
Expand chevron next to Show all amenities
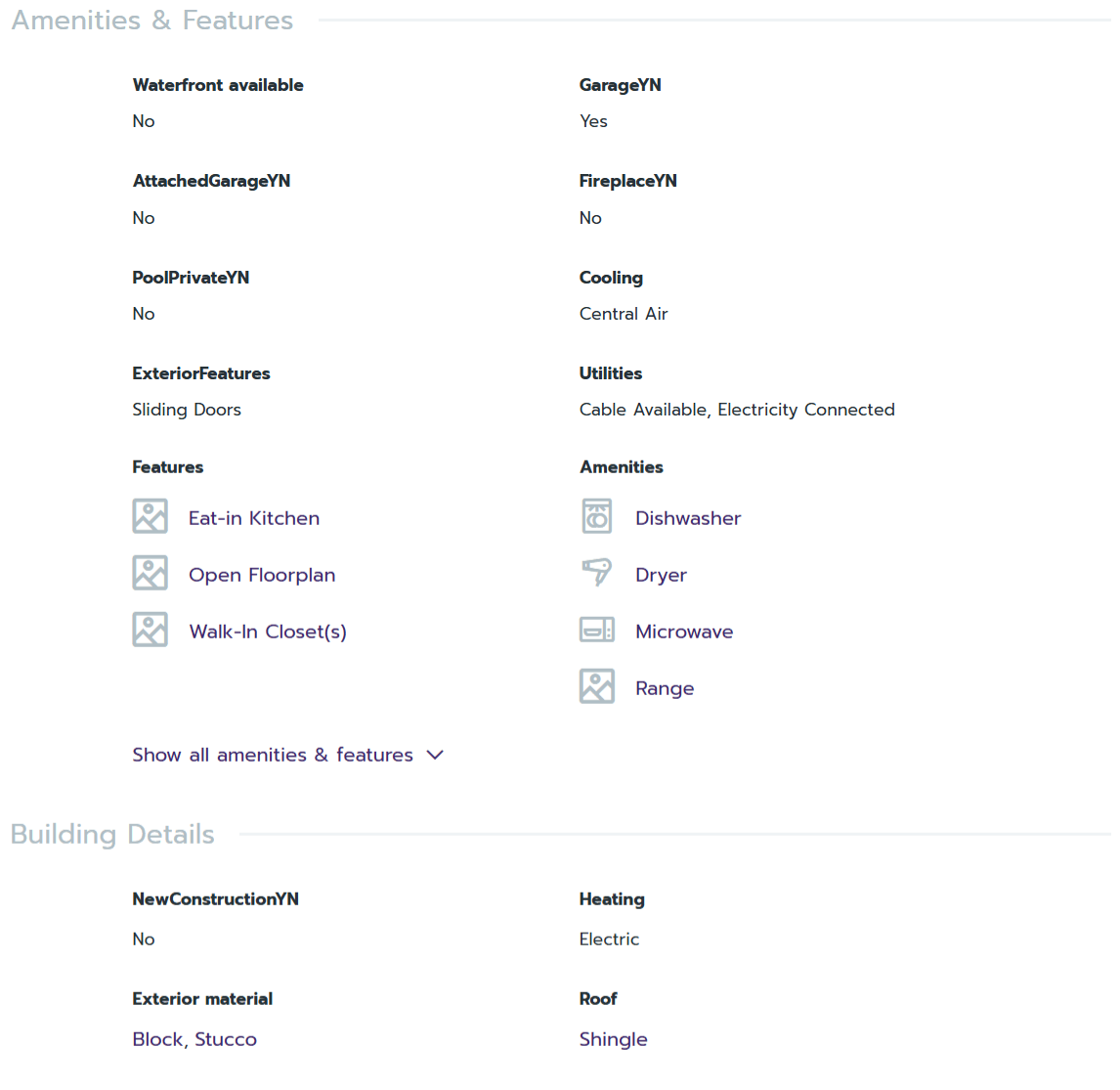point(436,755)
